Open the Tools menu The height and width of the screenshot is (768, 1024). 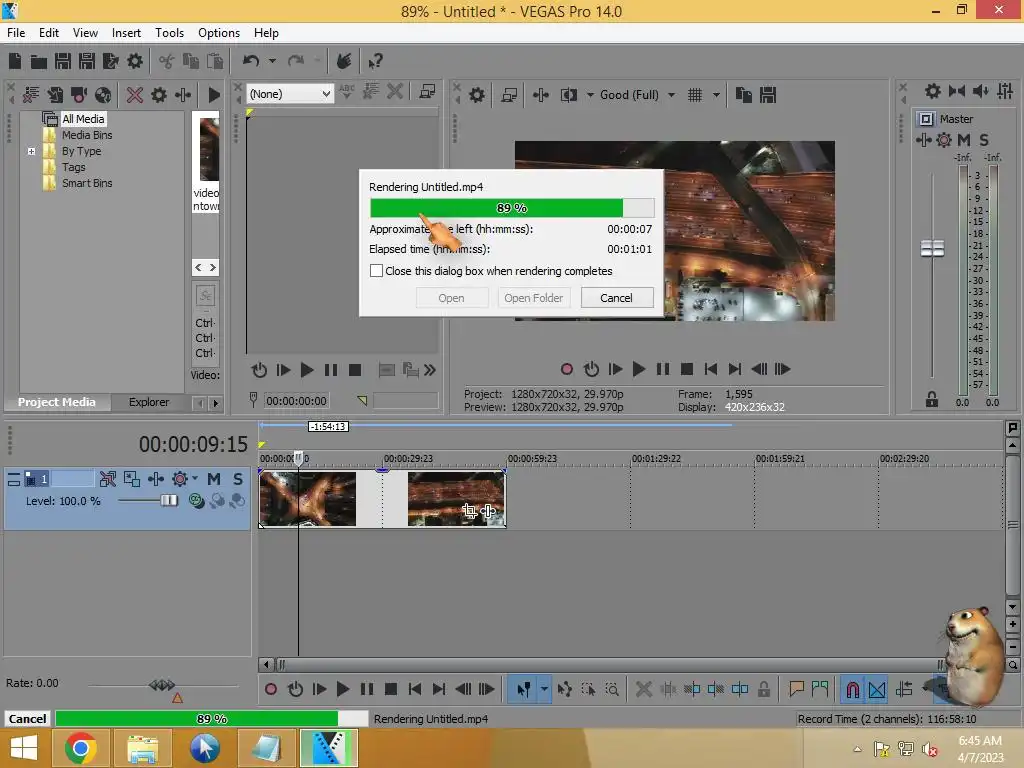click(x=169, y=33)
